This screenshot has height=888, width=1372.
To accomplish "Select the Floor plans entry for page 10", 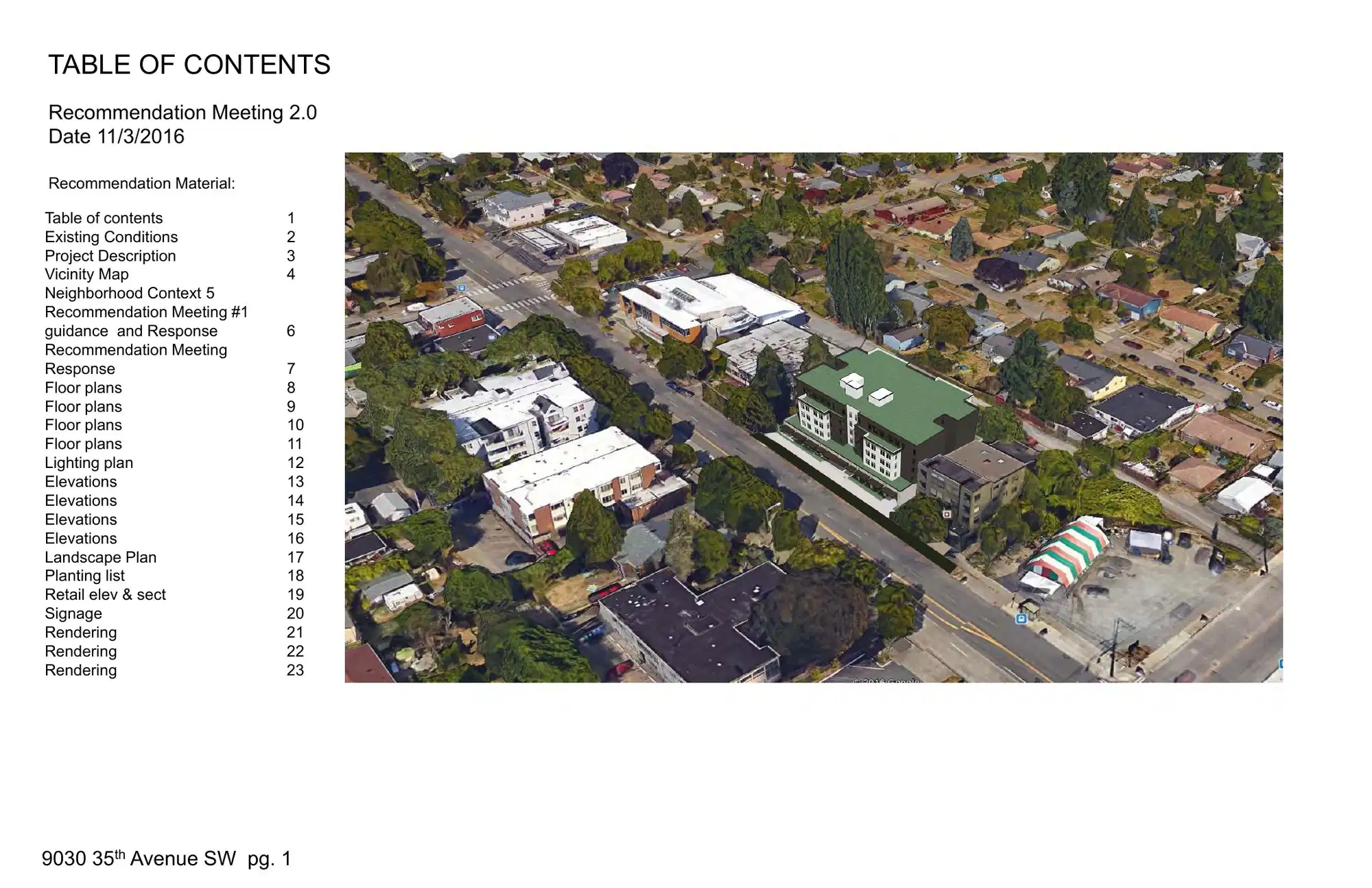I will coord(83,425).
